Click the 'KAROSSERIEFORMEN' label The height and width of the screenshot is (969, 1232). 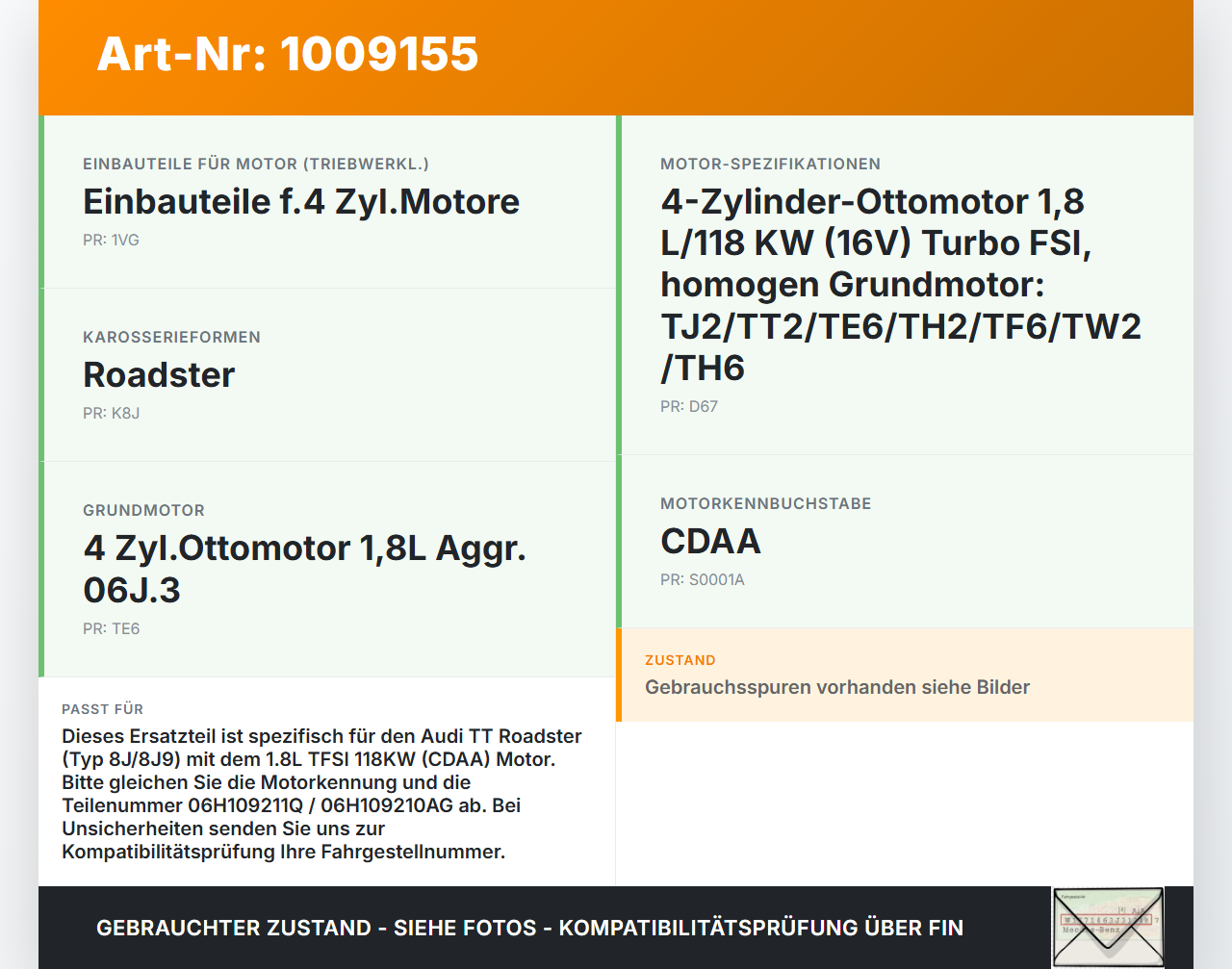click(x=171, y=337)
